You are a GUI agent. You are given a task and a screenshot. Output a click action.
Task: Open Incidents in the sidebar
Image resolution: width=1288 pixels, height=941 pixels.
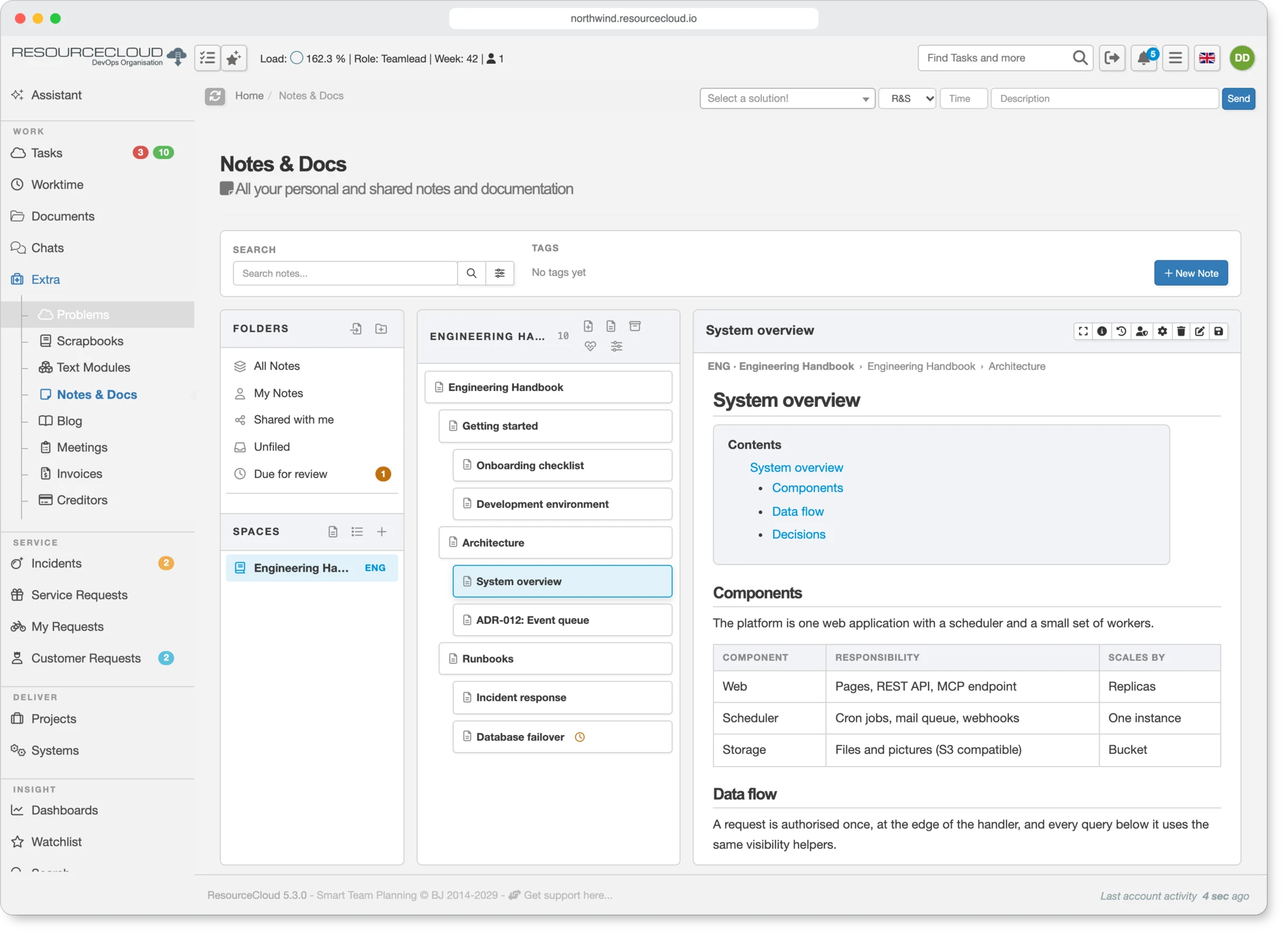(x=56, y=563)
